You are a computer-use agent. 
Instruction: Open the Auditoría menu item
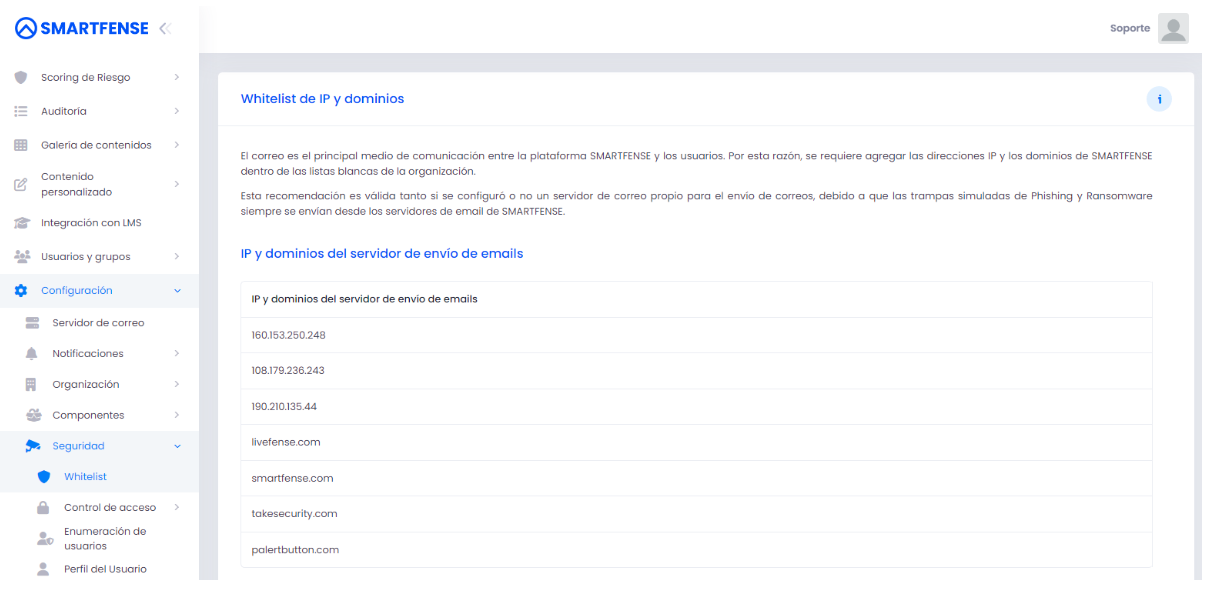tap(64, 111)
